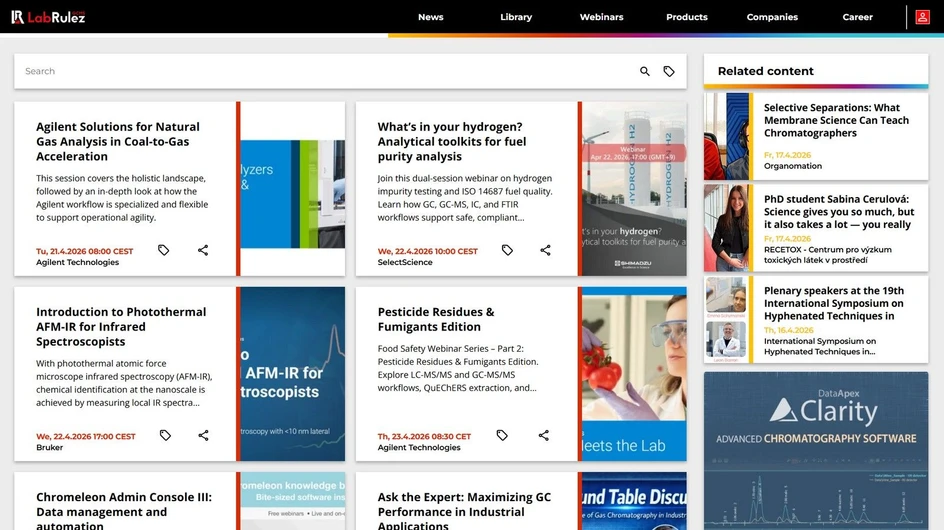Share the Agilent Natural Gas Analysis webinar

(x=203, y=250)
